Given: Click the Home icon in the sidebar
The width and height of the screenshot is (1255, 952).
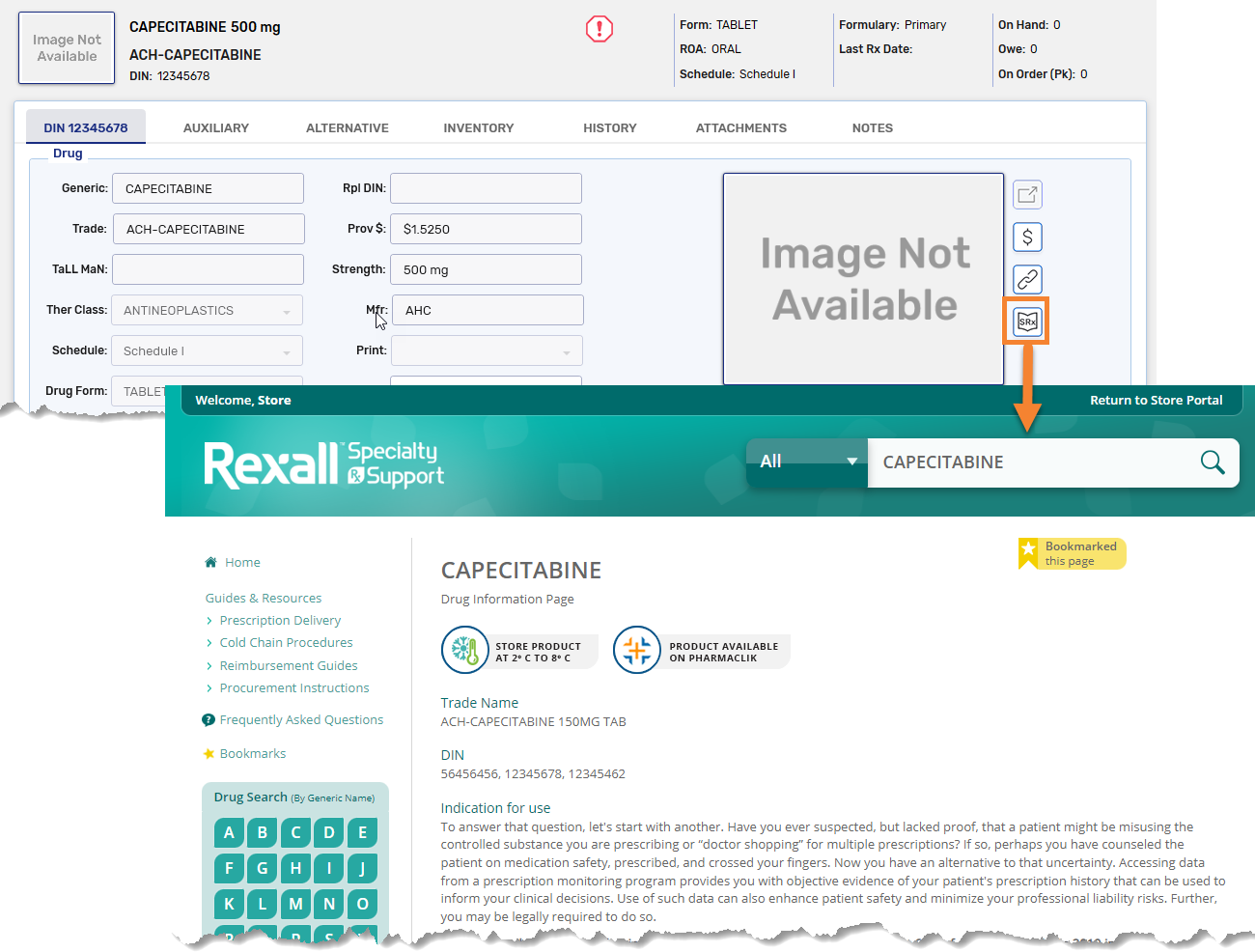Looking at the screenshot, I should tap(209, 561).
